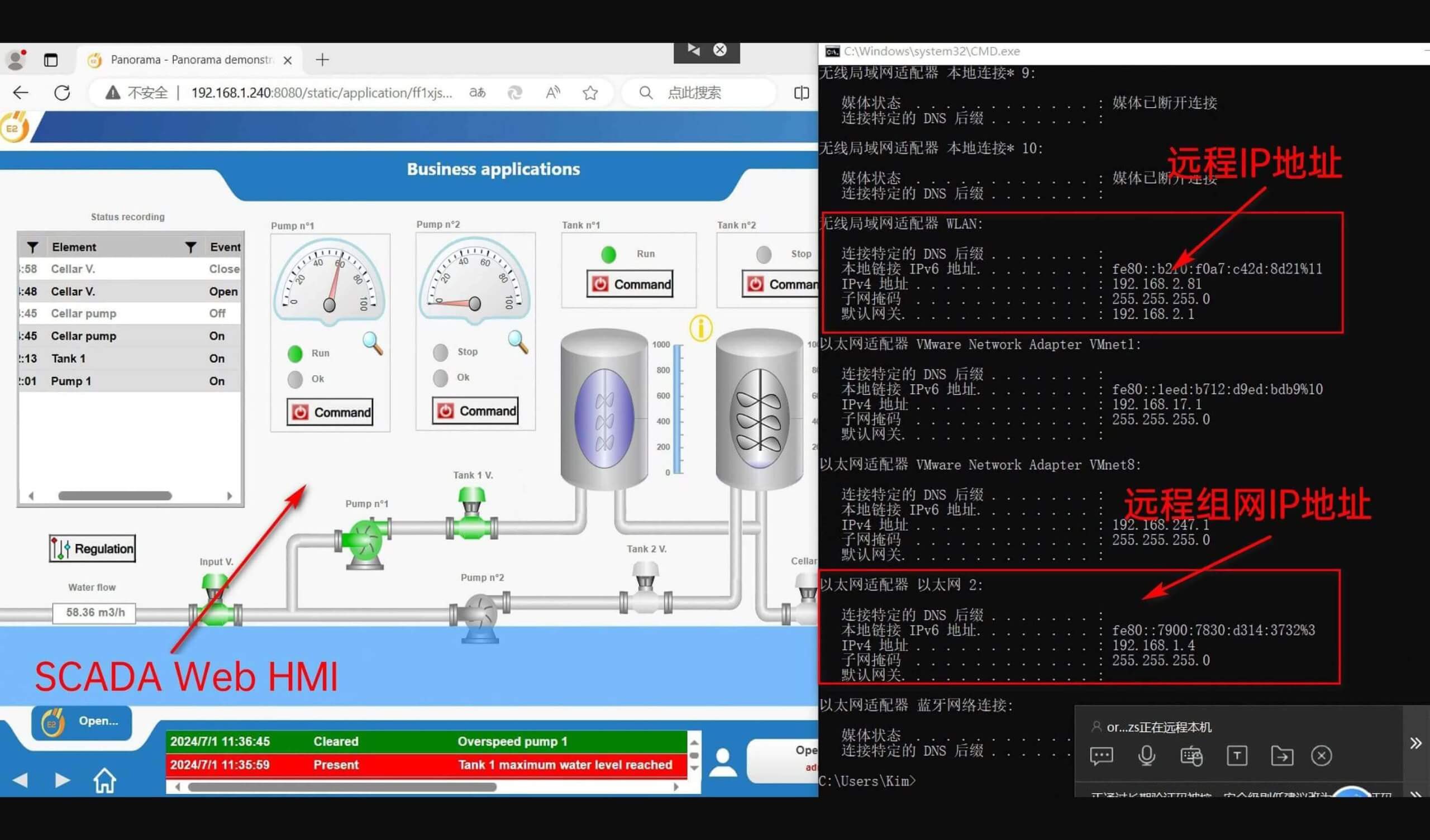
Task: Click the microphone icon in remote session toolbar
Action: point(1146,756)
